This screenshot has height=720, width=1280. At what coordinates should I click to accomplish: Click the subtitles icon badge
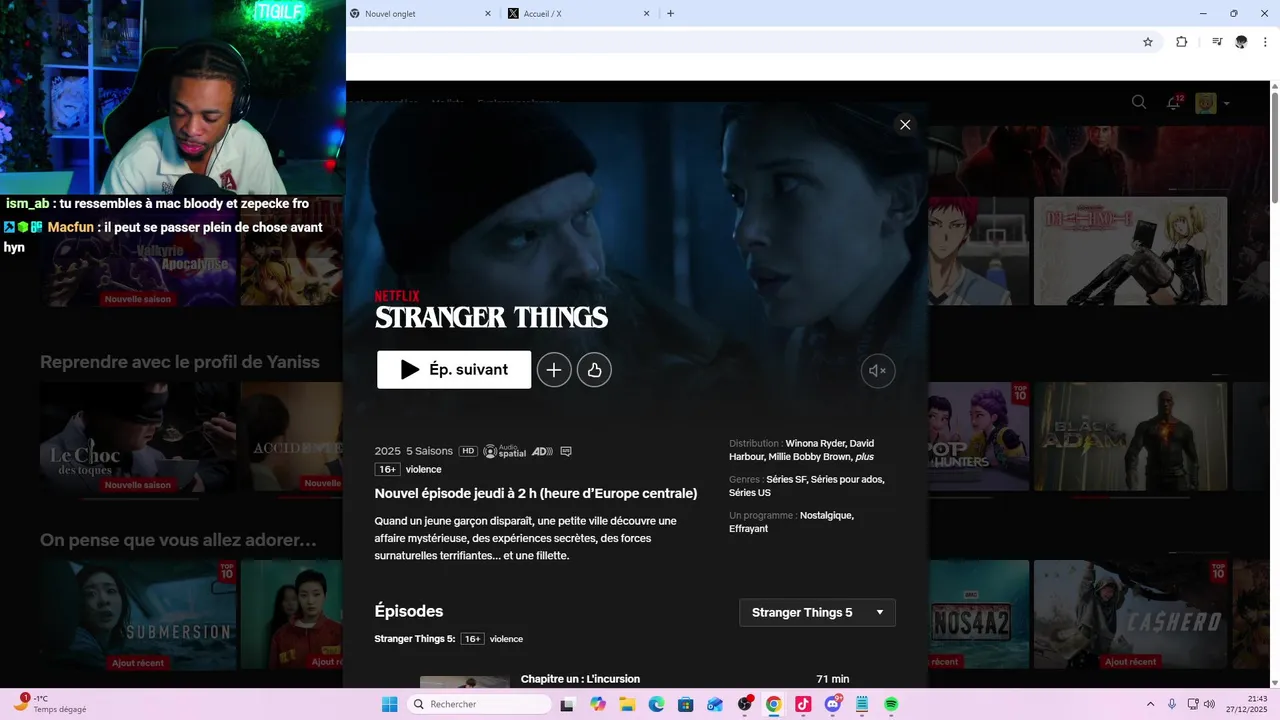(566, 451)
